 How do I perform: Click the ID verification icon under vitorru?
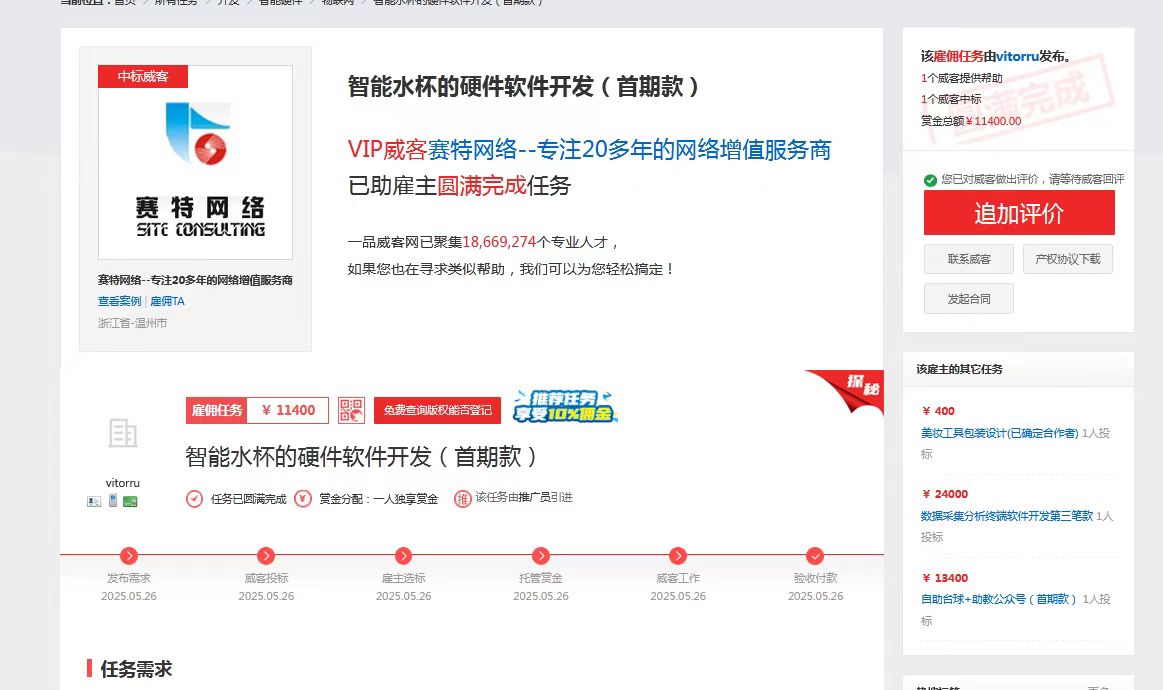click(94, 500)
